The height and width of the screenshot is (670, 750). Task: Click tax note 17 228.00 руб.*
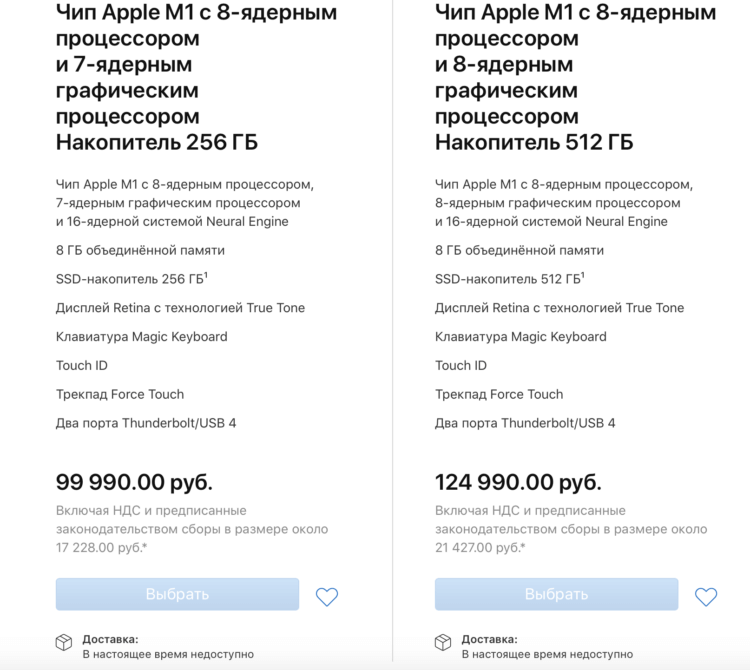point(101,548)
